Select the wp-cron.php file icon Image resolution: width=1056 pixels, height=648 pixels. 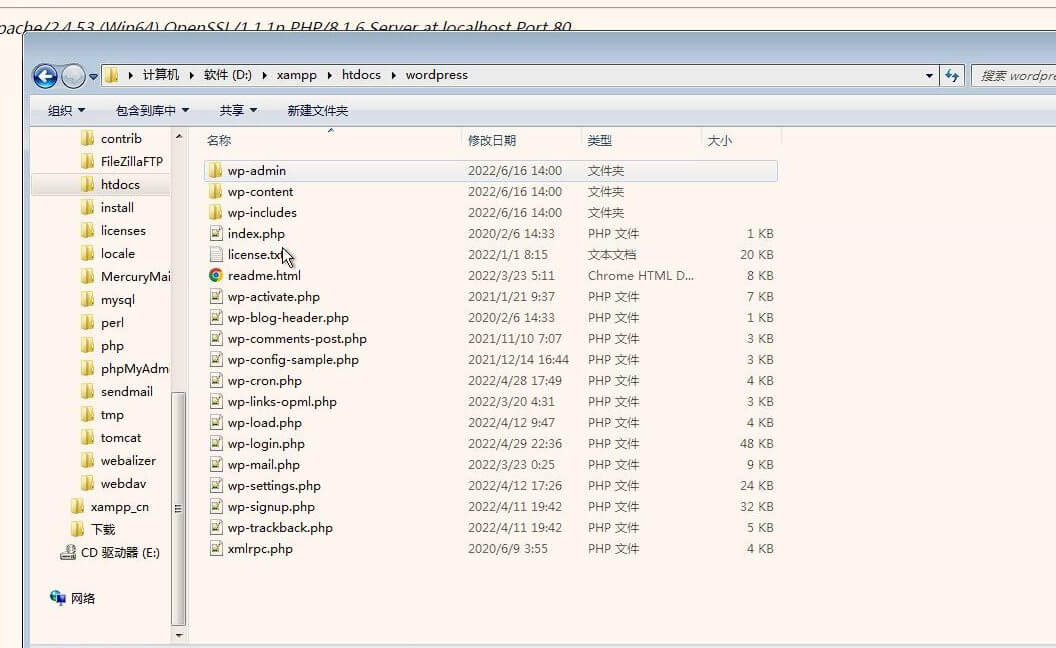pyautogui.click(x=216, y=380)
